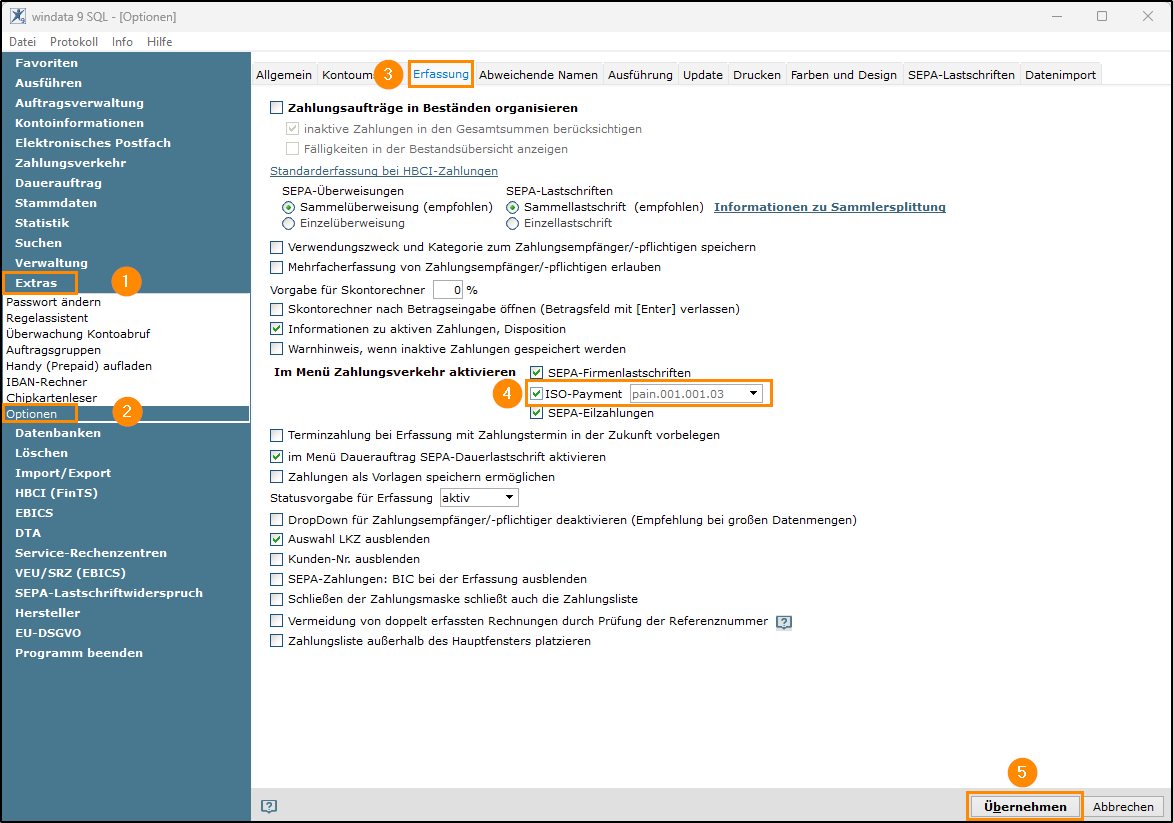Enable Kunden-Nr. ausblenden checkbox
Screen dimensions: 1173x823
[x=277, y=559]
